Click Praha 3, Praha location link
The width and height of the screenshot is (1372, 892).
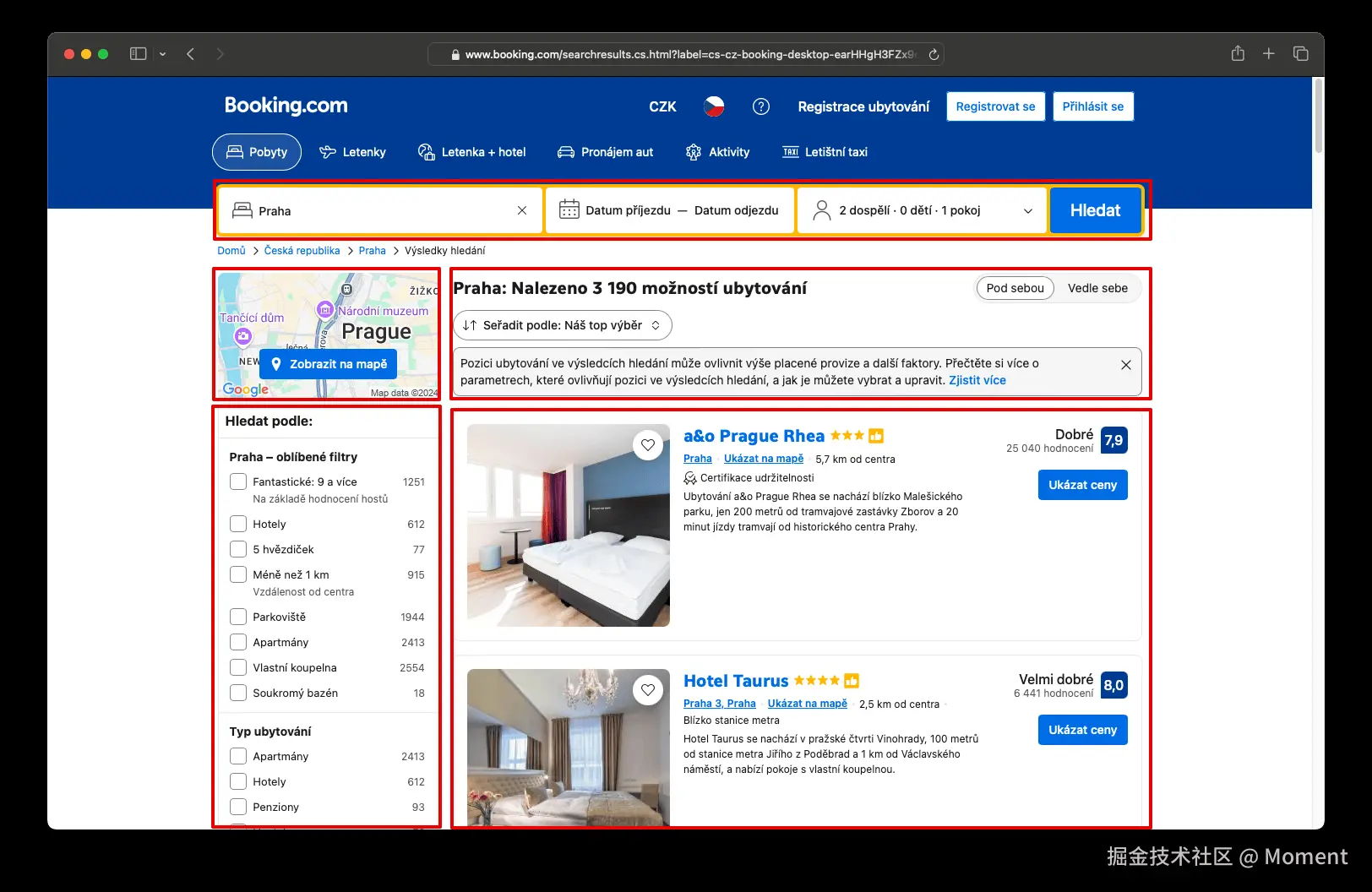click(x=720, y=704)
